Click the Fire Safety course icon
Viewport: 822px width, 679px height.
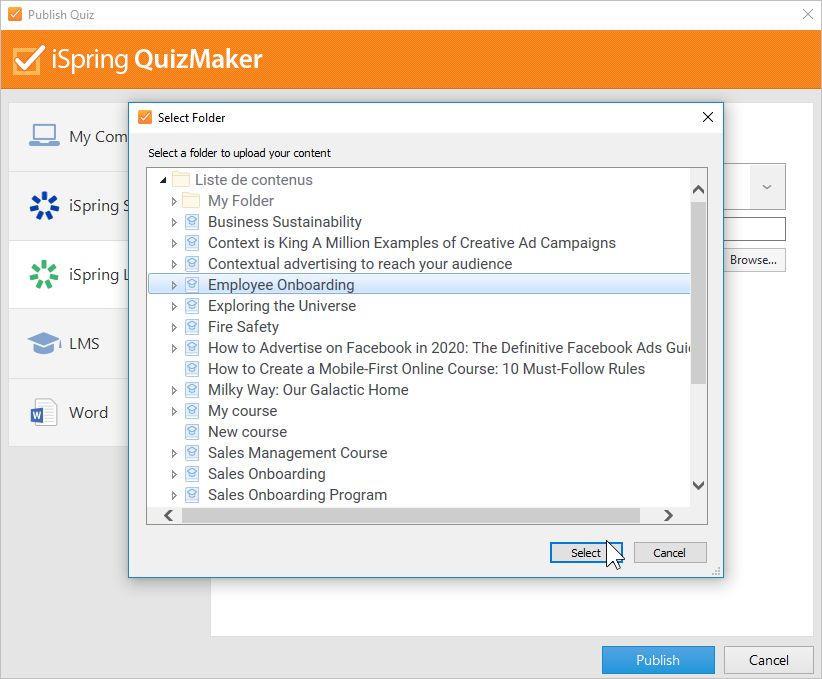pos(192,327)
